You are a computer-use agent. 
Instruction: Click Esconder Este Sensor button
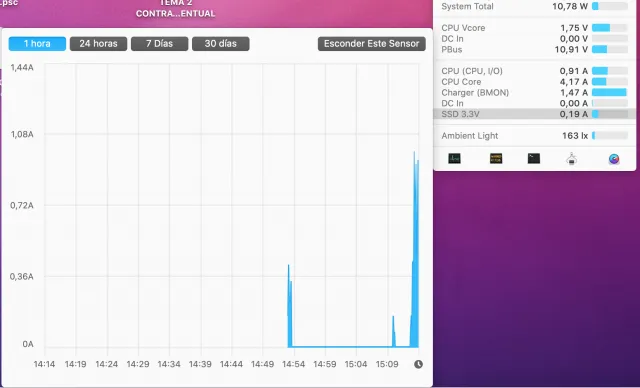(372, 44)
